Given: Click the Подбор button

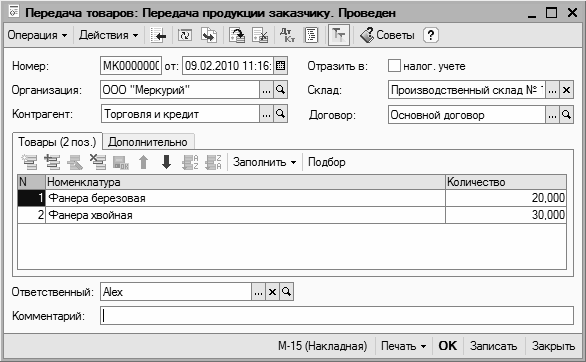Looking at the screenshot, I should pos(327,162).
